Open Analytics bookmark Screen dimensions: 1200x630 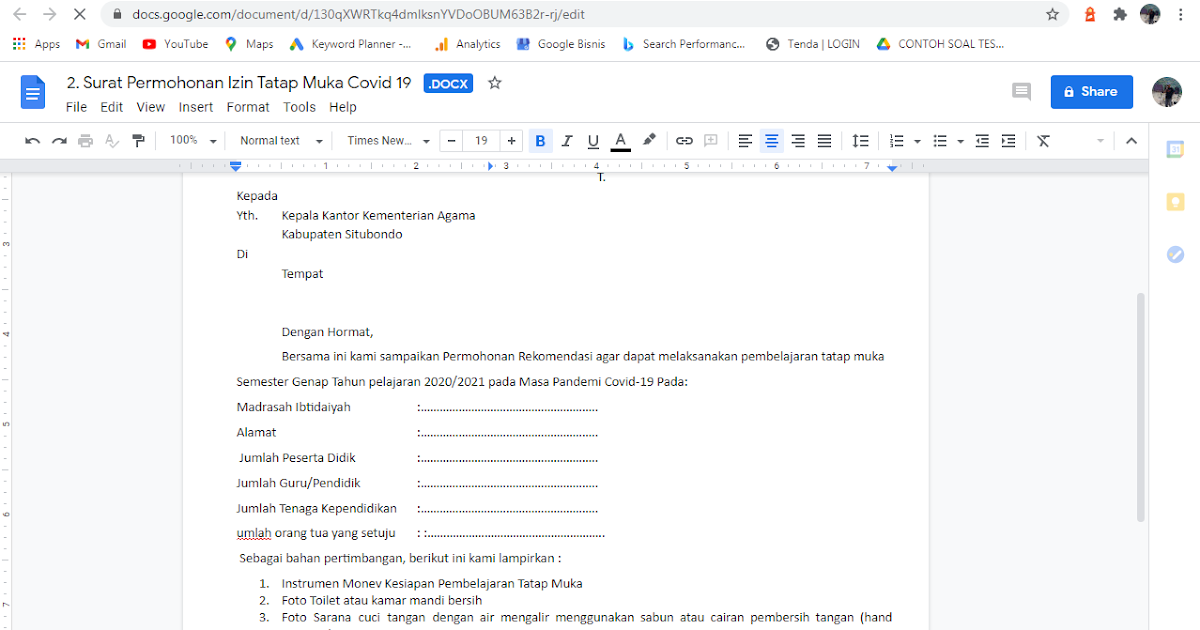[x=468, y=44]
